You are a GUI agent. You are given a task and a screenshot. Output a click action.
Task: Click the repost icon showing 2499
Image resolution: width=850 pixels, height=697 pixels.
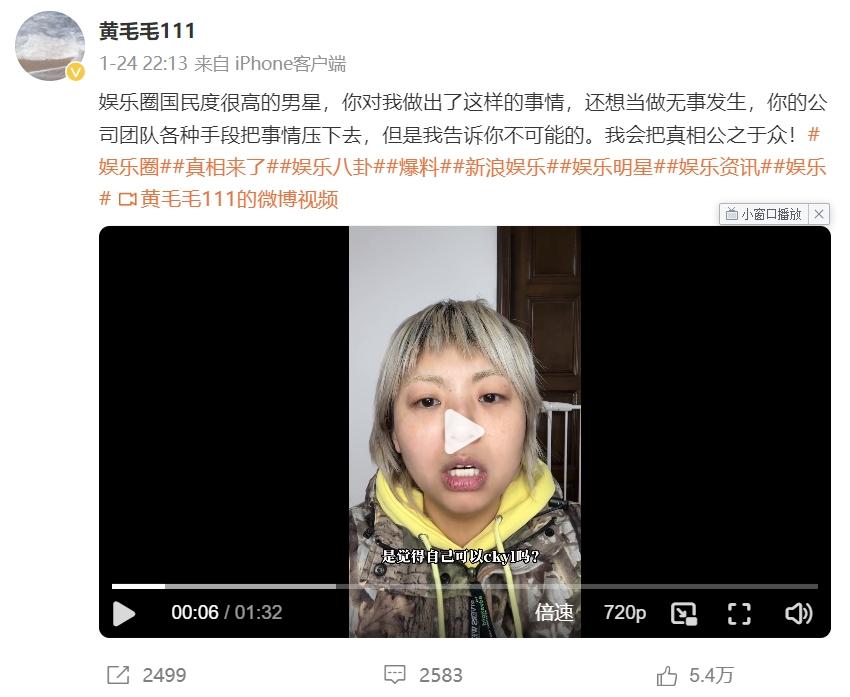click(118, 675)
